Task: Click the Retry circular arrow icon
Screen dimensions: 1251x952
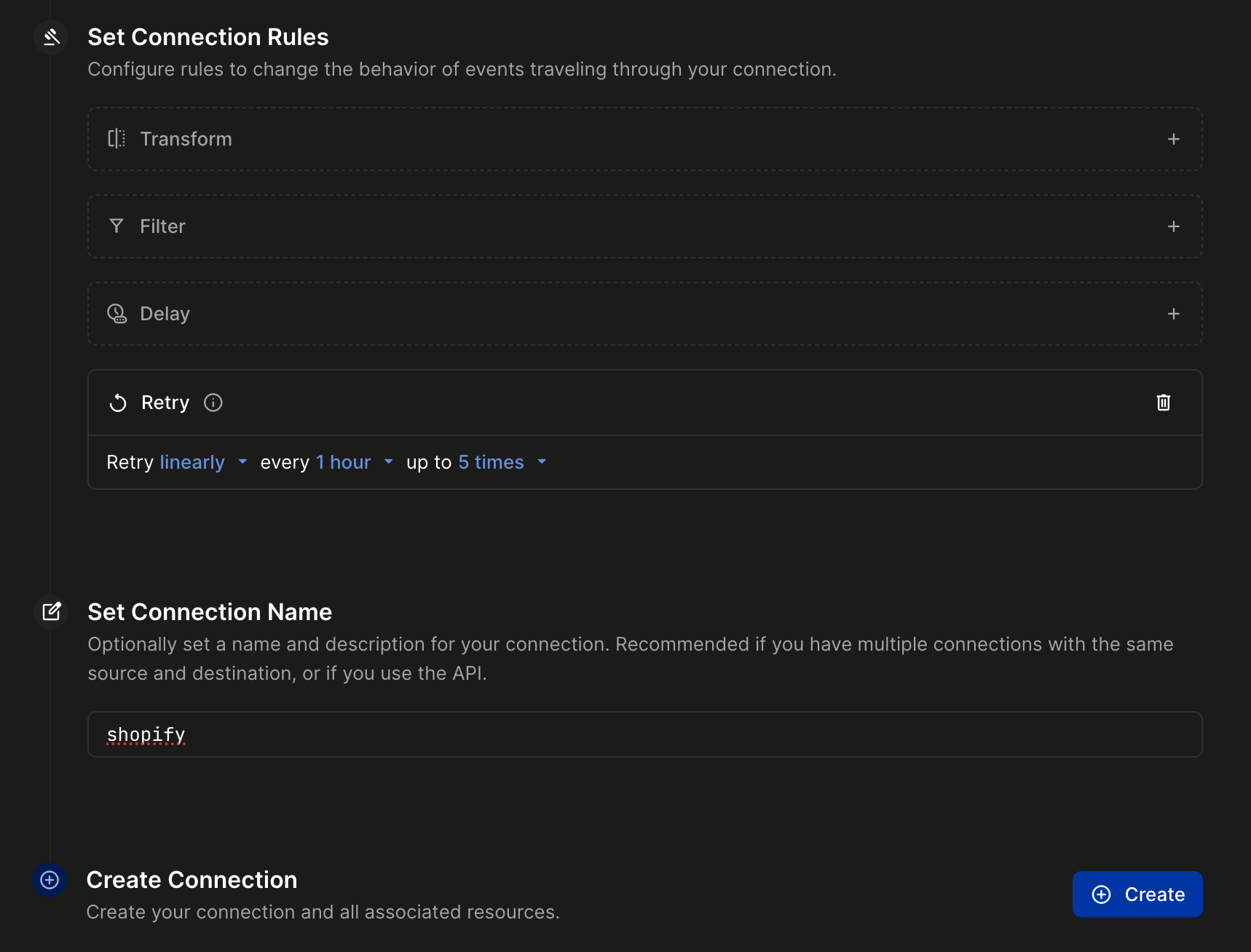Action: click(x=117, y=402)
